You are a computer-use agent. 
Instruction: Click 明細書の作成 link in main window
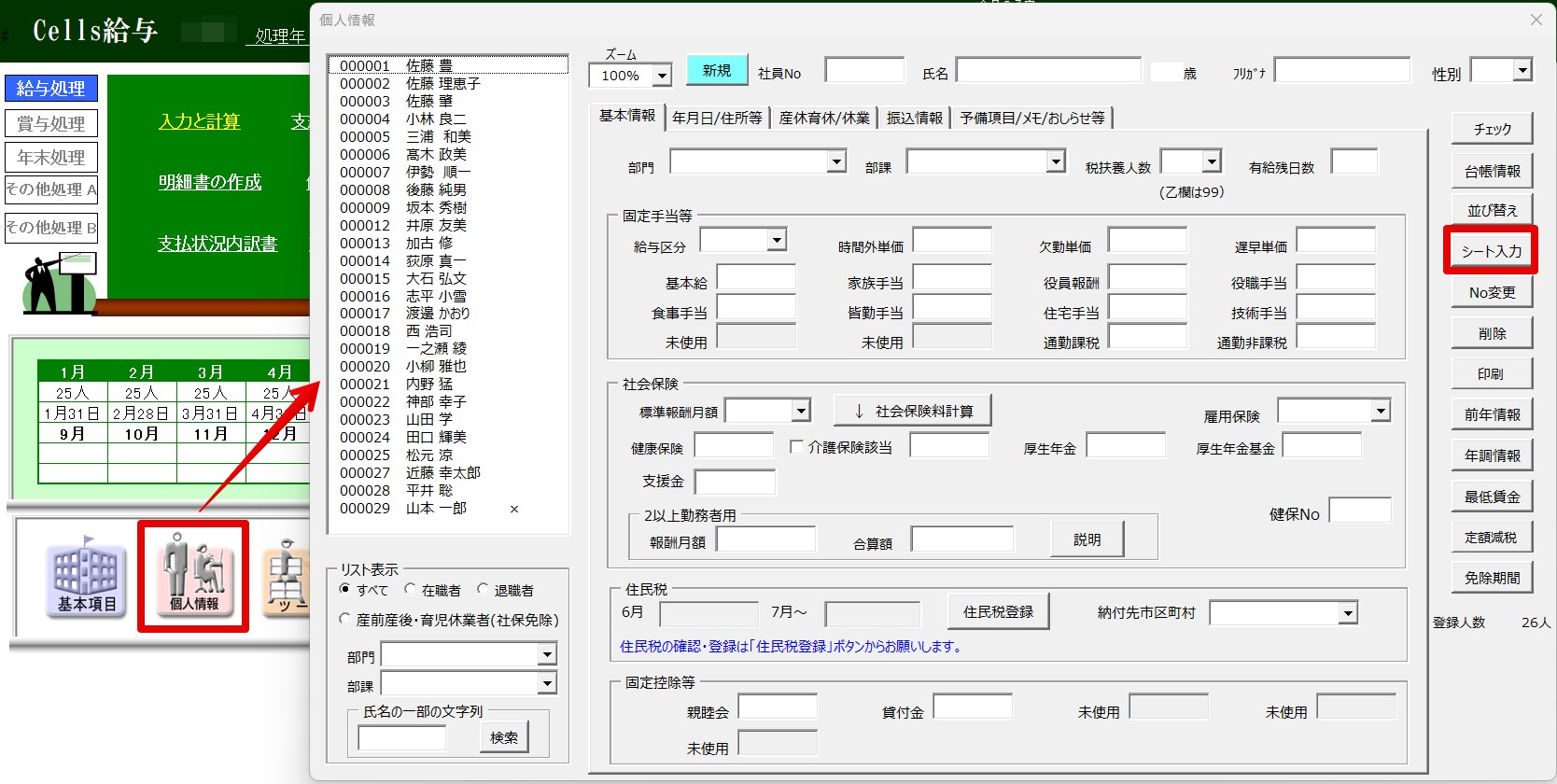[210, 182]
